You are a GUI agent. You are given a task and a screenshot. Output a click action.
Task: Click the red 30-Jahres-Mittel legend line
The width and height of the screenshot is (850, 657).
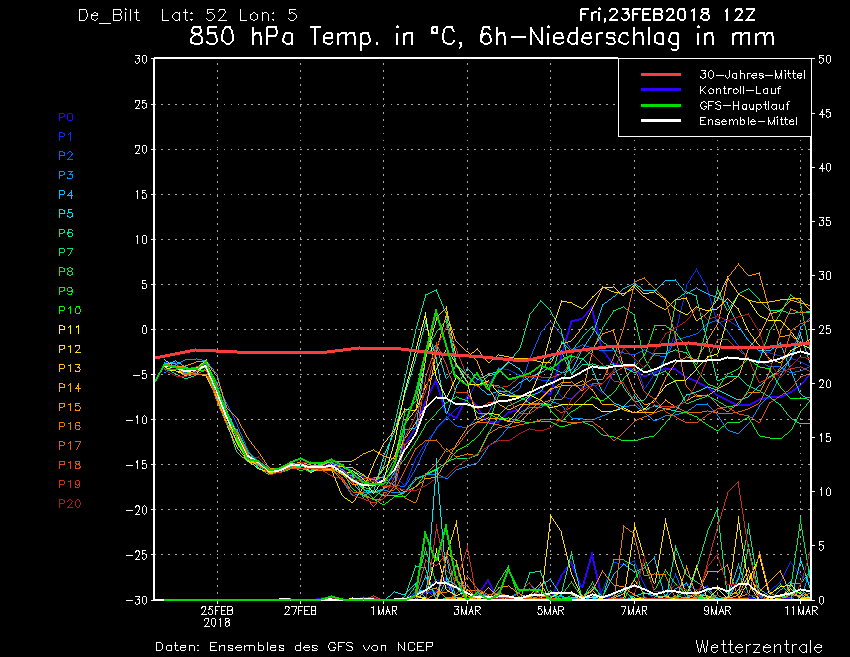(x=661, y=75)
